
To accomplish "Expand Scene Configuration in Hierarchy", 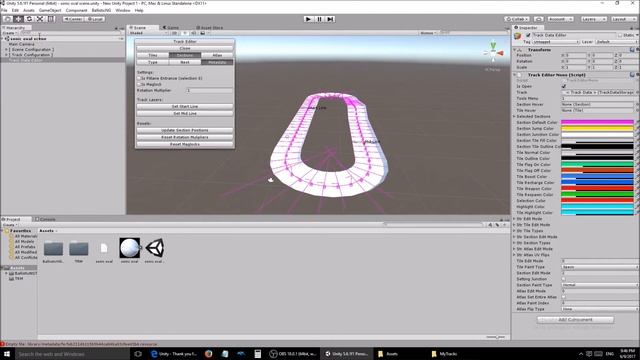I will click(7, 49).
